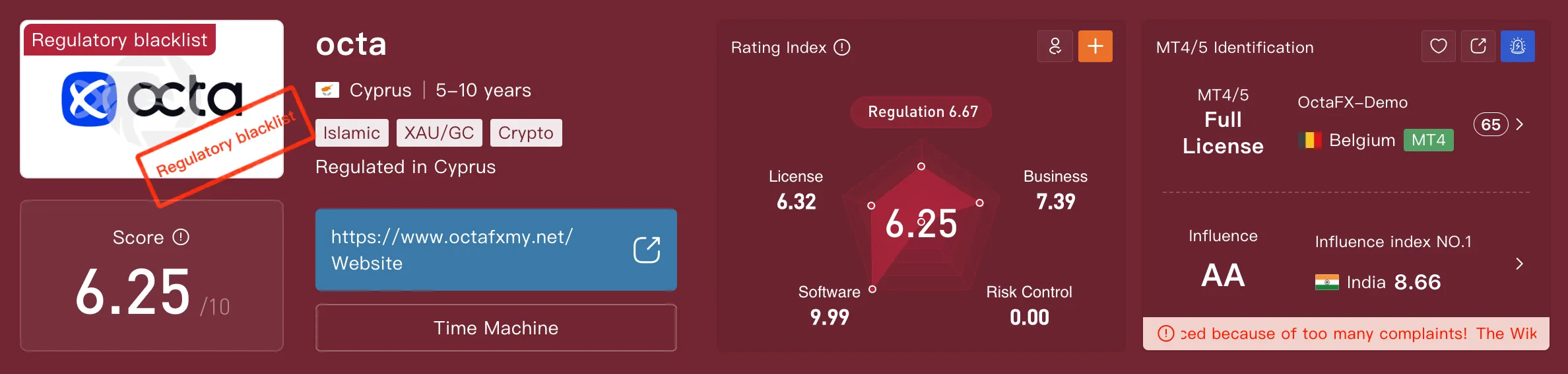Click the Belgium flag icon
The height and width of the screenshot is (374, 1568).
coord(1310,140)
